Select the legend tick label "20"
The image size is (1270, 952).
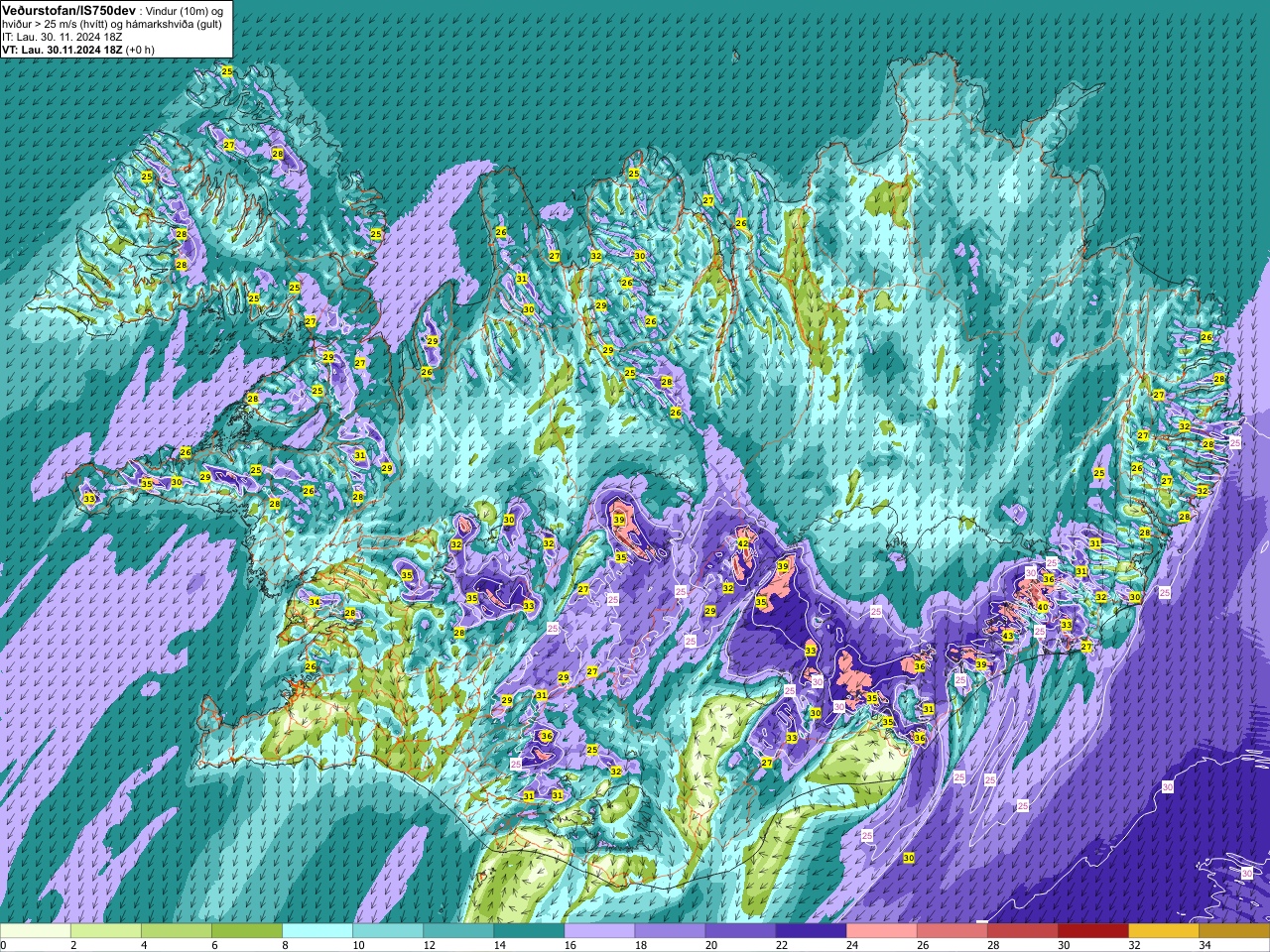pos(711,945)
